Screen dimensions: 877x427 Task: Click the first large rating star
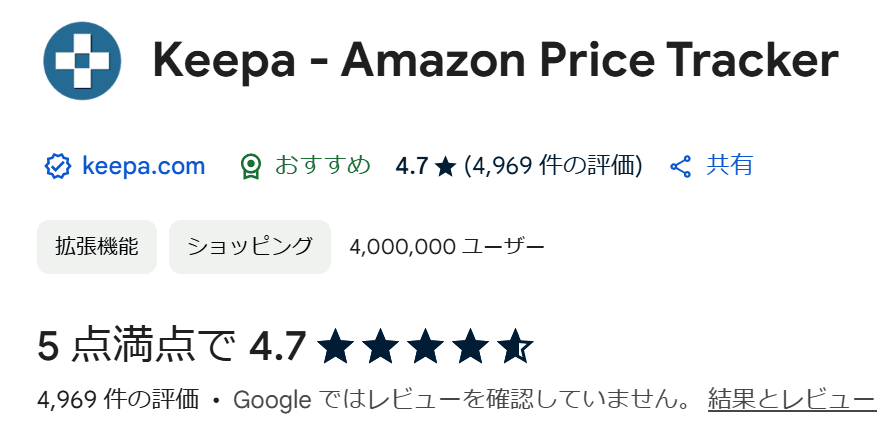pyautogui.click(x=336, y=348)
